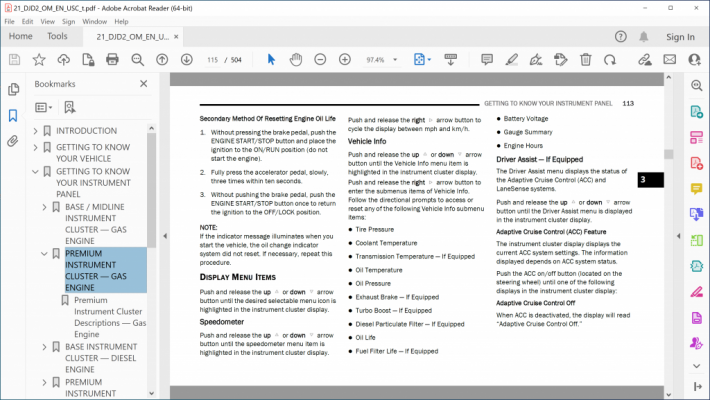Image resolution: width=710 pixels, height=400 pixels.
Task: Print the document with the printer icon
Action: tap(112, 59)
